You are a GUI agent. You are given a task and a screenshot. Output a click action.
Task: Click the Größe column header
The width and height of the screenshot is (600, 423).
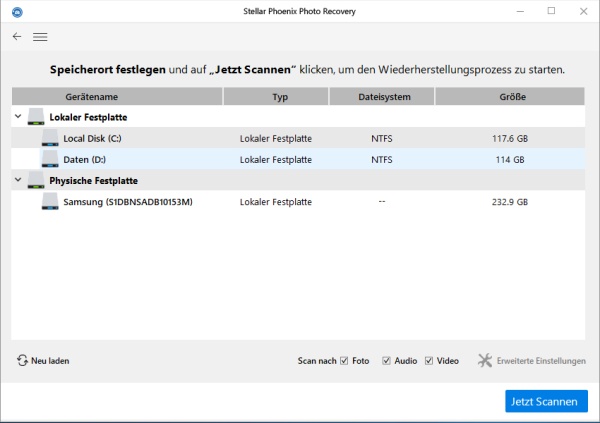coord(510,96)
